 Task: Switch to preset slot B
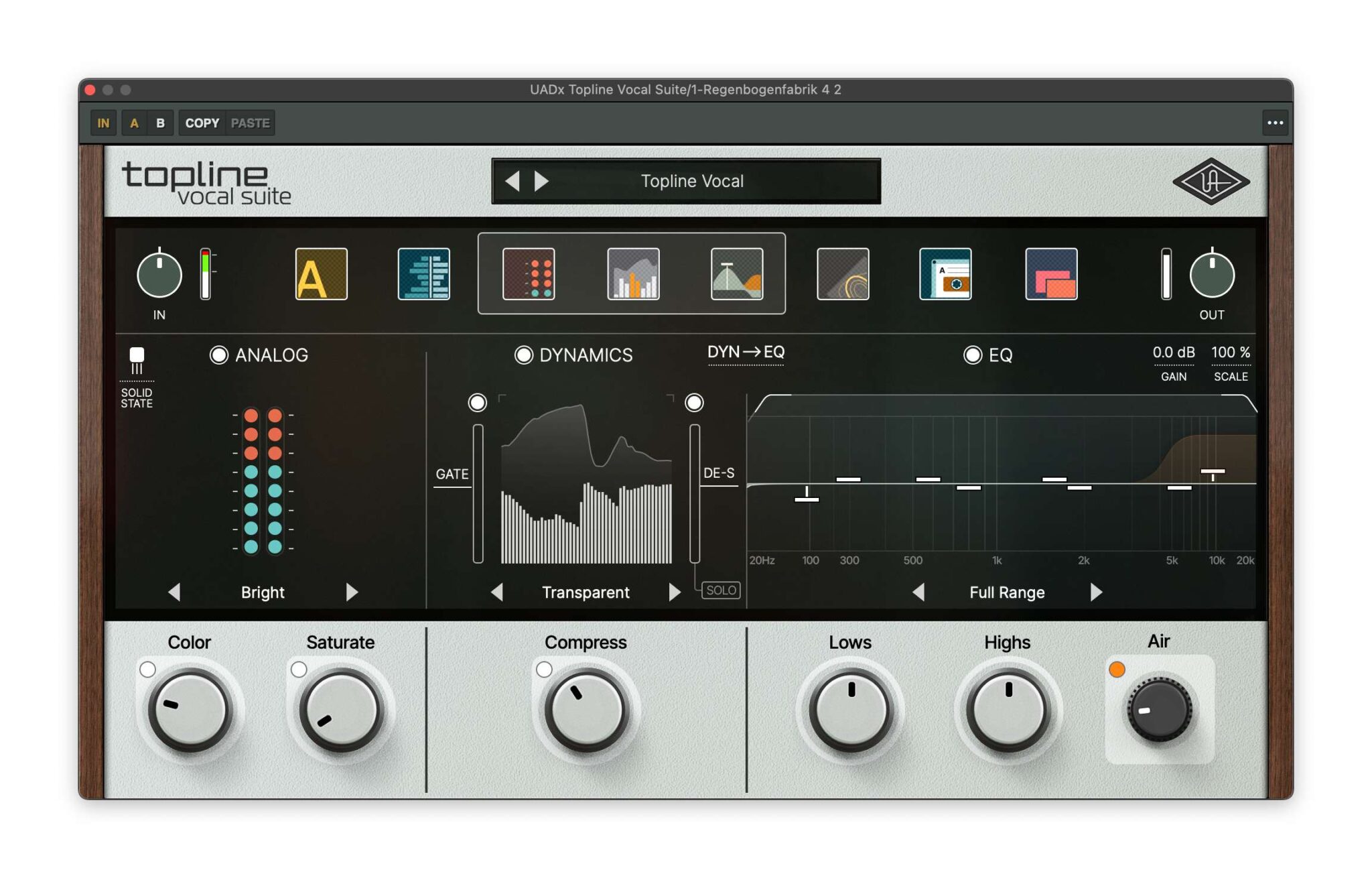160,123
